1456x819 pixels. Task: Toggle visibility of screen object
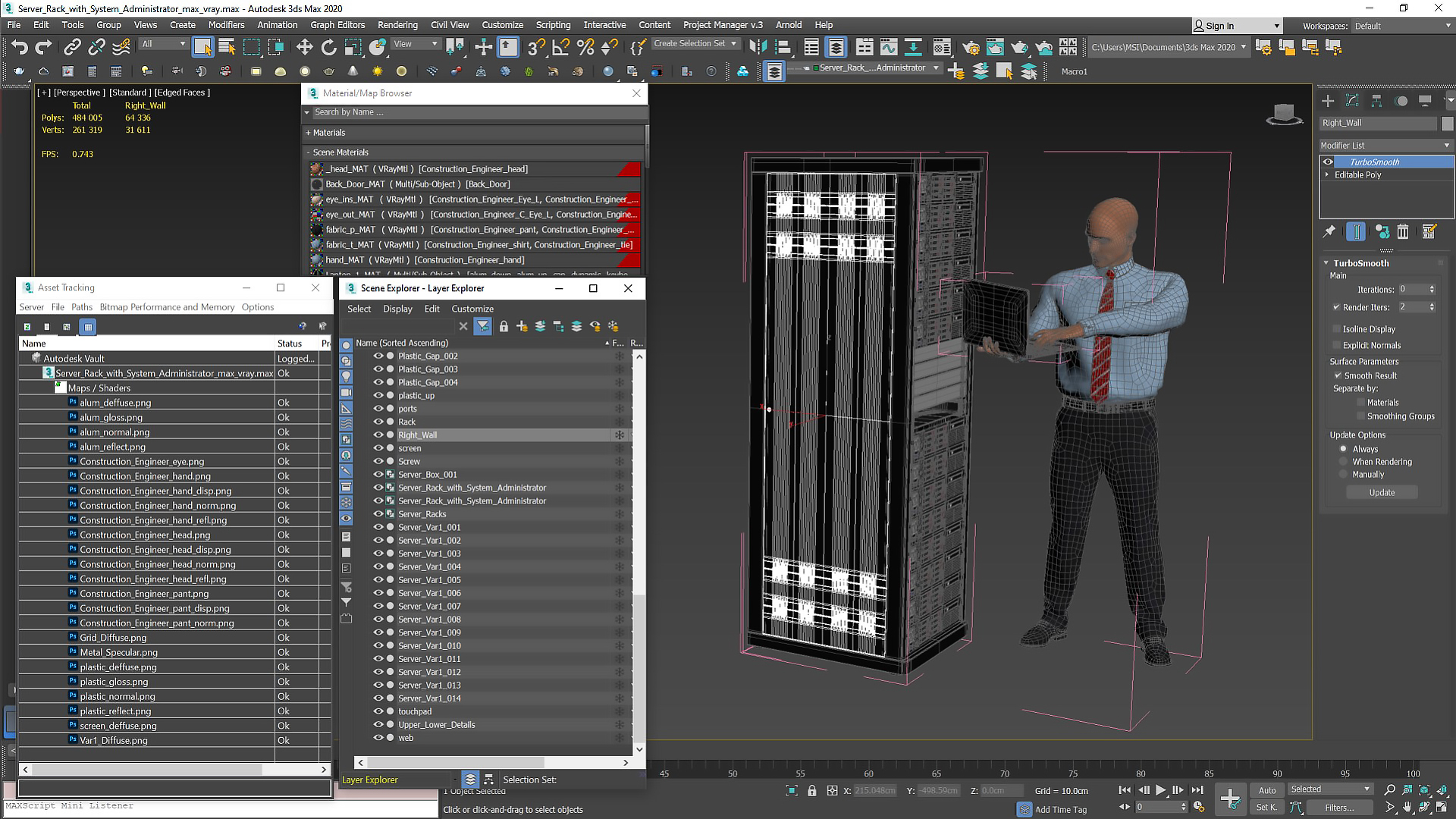(x=378, y=448)
